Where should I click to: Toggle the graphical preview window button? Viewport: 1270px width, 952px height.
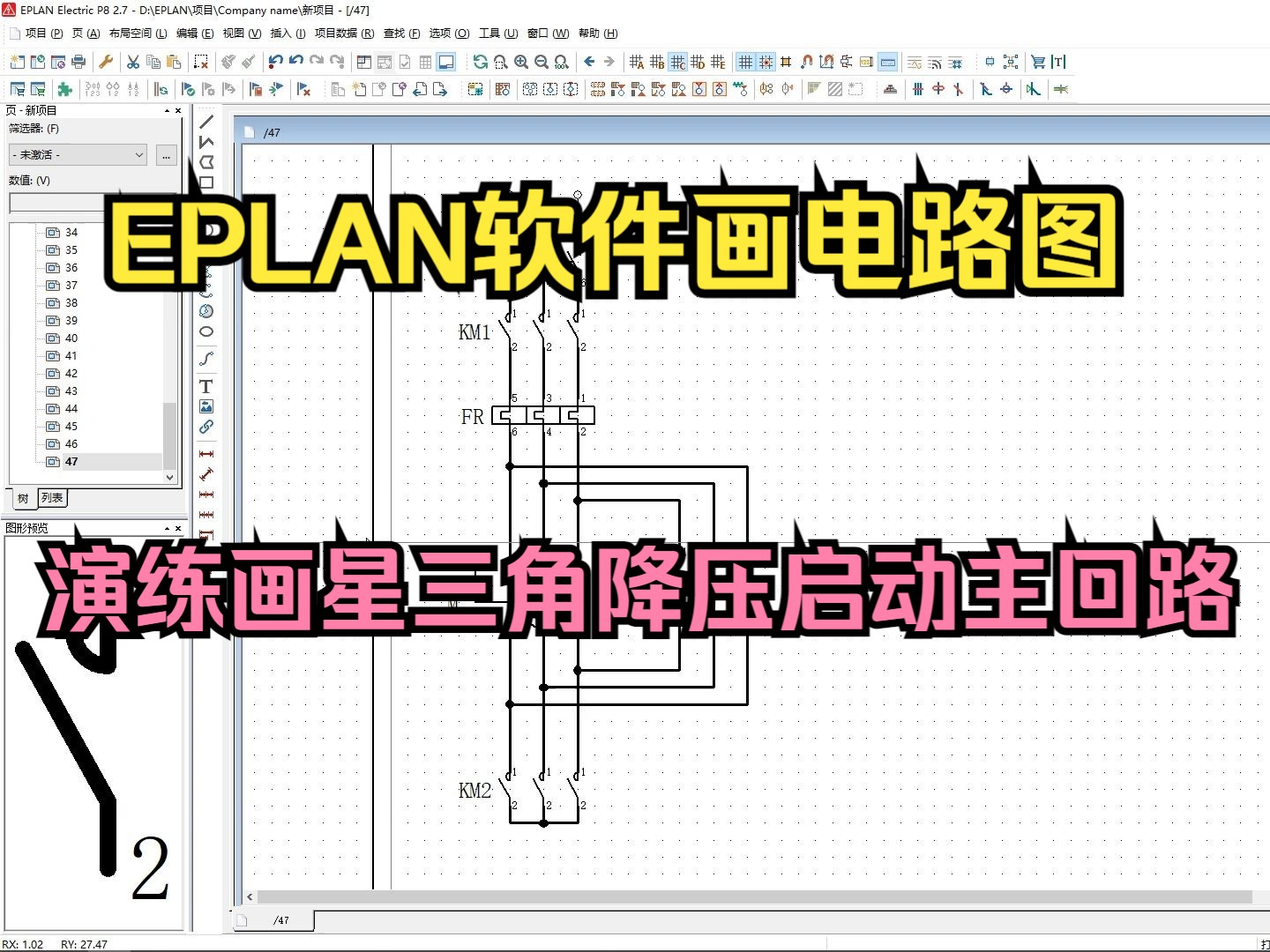[446, 62]
